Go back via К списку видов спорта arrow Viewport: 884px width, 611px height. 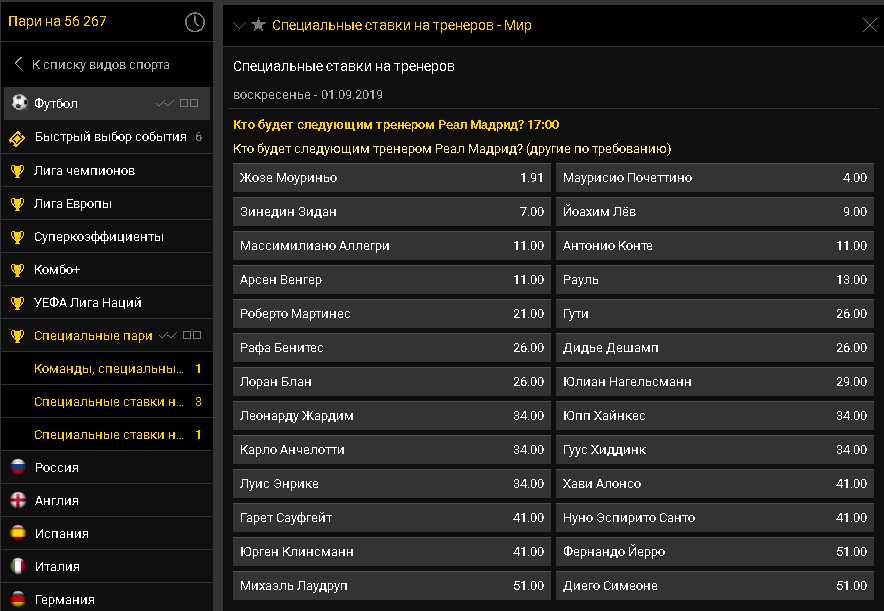pyautogui.click(x=19, y=64)
